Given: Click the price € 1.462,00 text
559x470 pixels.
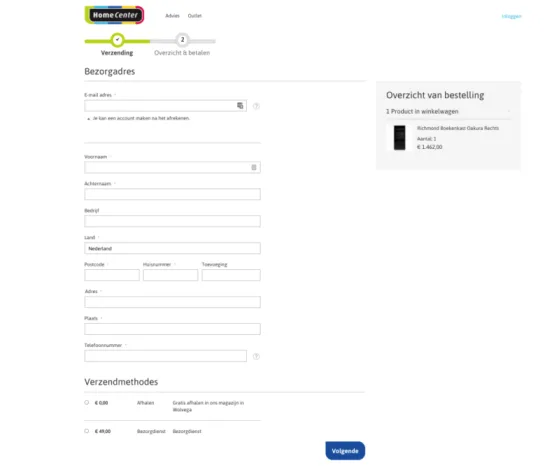Looking at the screenshot, I should [x=430, y=147].
